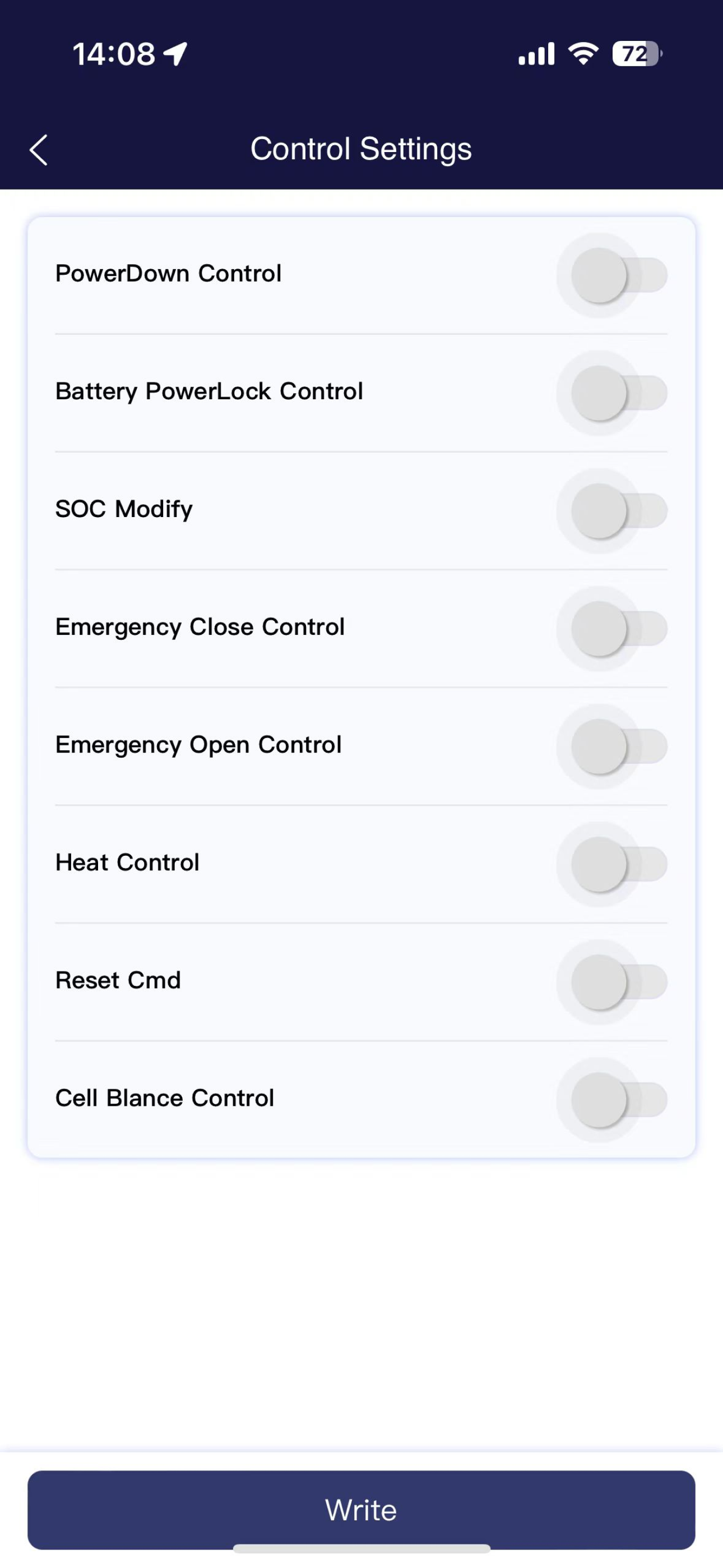Select the Heat Control row label

(x=127, y=863)
